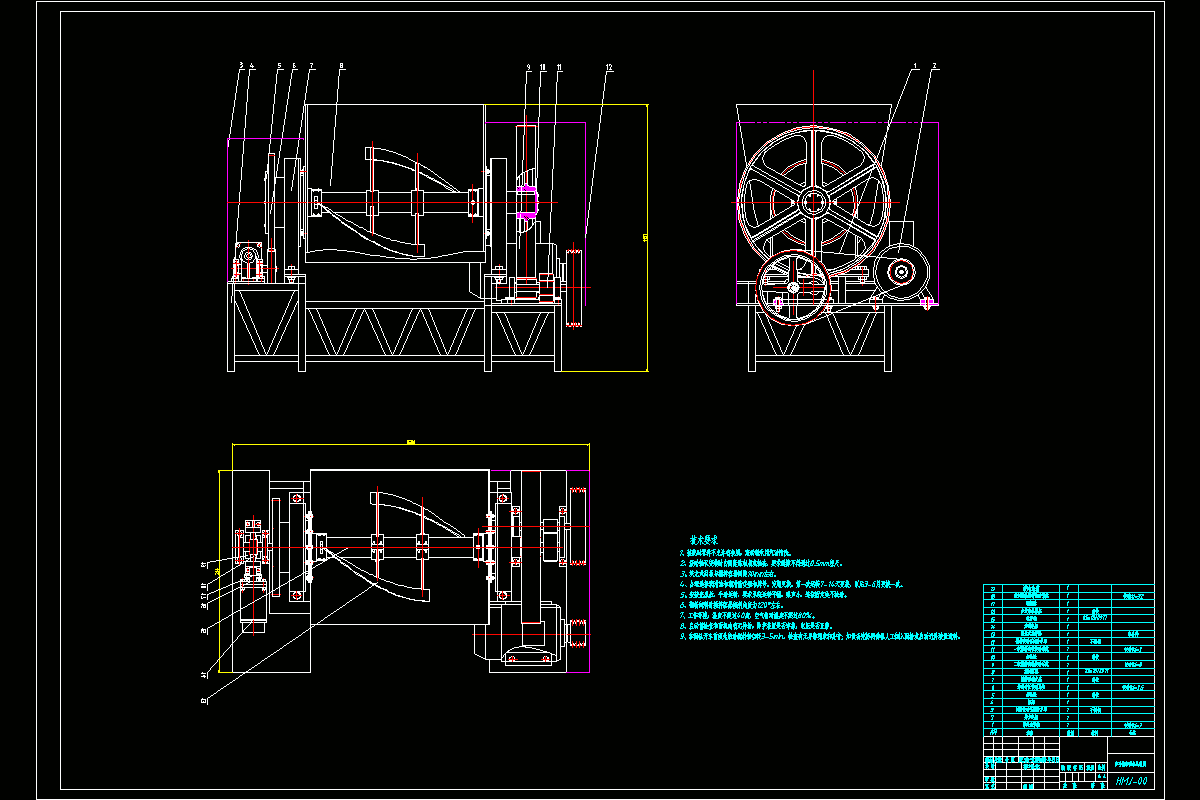This screenshot has height=800, width=1200.
Task: Pick the red-hatched belt pulley in front view
Action: click(x=574, y=289)
